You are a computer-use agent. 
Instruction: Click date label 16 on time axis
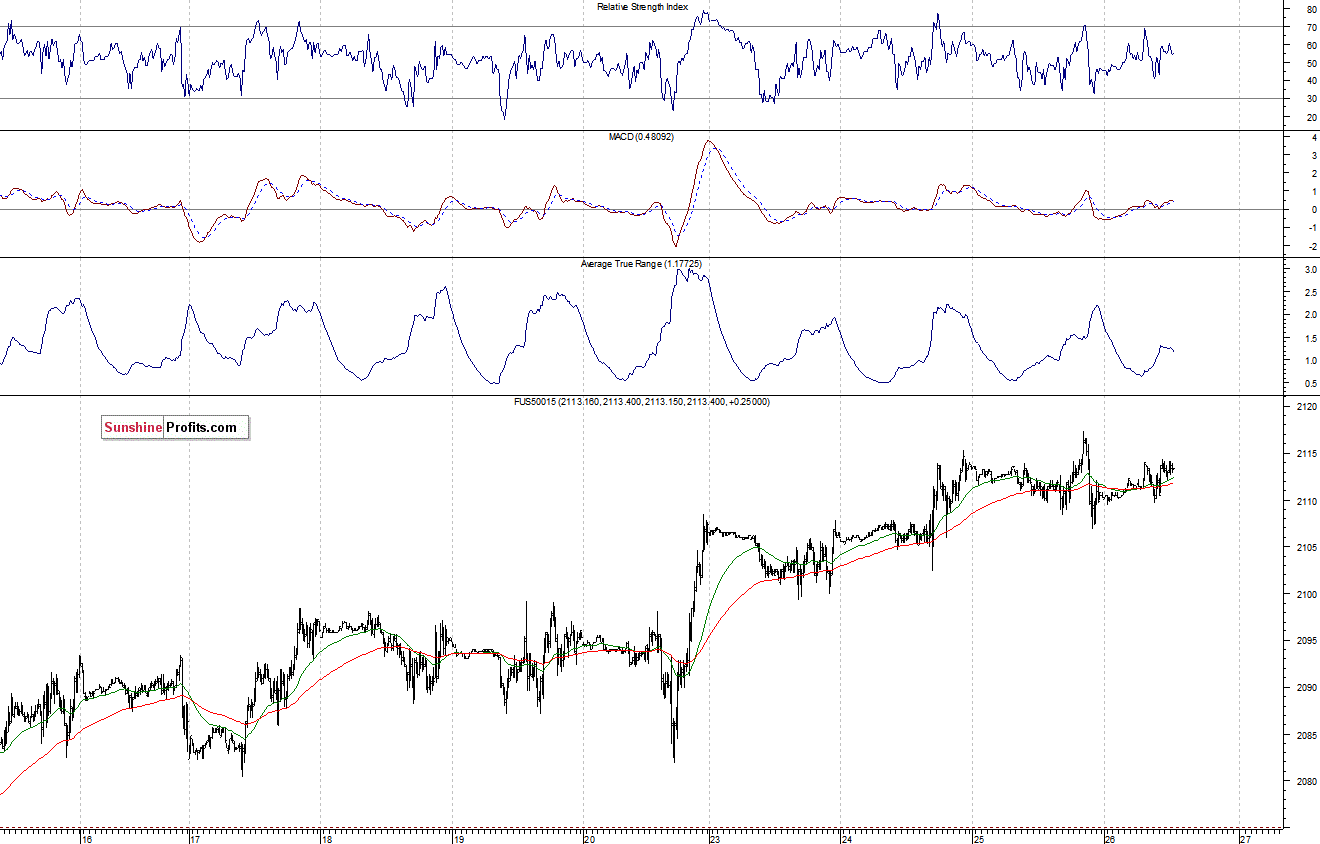87,838
